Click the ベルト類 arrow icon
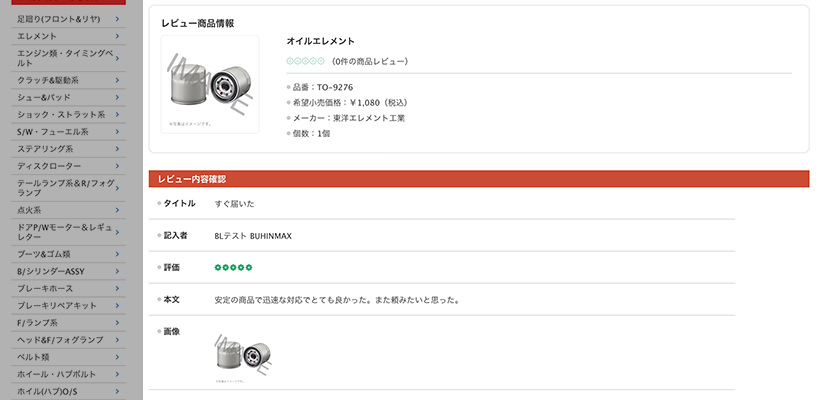 click(117, 357)
